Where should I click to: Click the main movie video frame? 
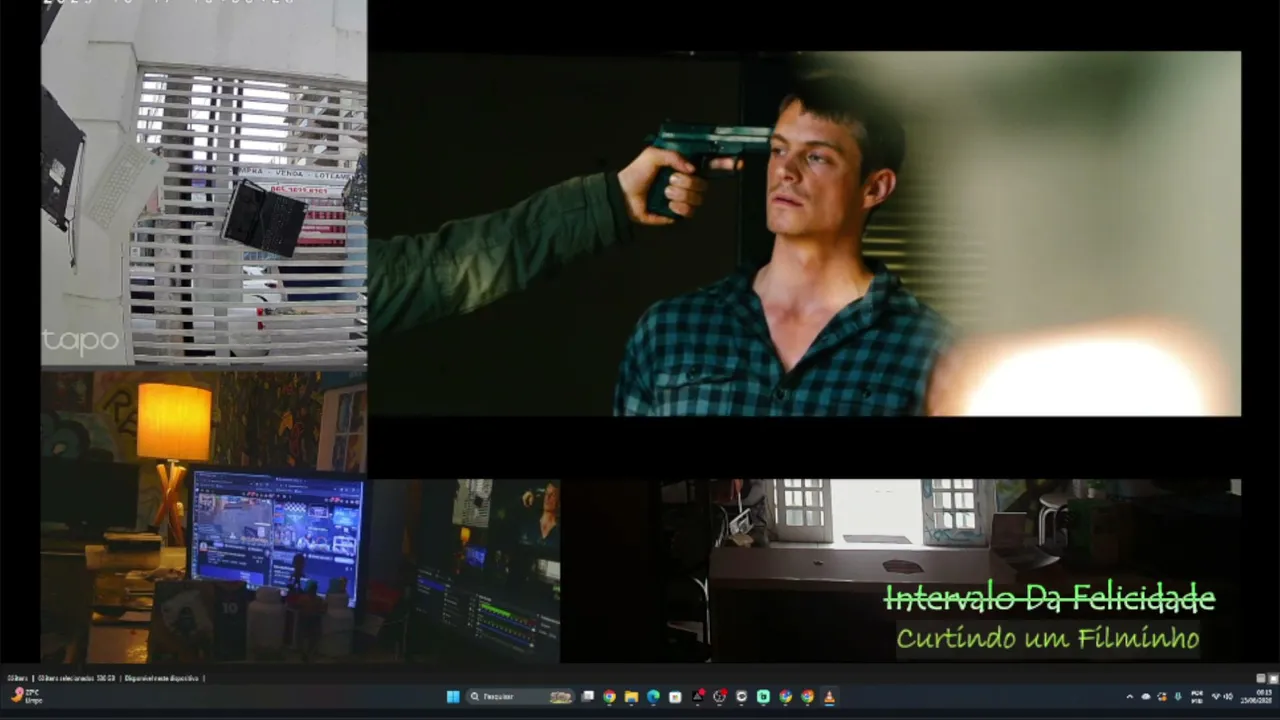(x=805, y=233)
